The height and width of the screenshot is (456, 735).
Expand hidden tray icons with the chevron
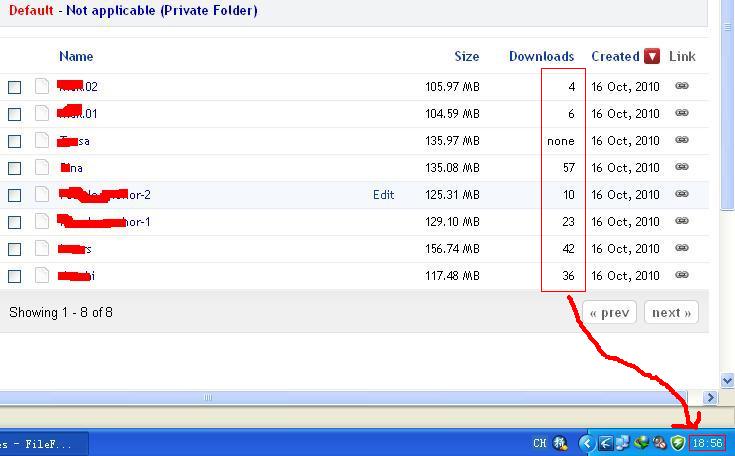pyautogui.click(x=587, y=443)
